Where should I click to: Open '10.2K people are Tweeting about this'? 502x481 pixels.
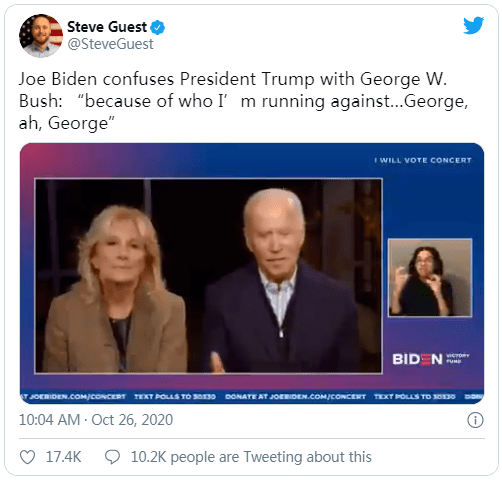[251, 457]
